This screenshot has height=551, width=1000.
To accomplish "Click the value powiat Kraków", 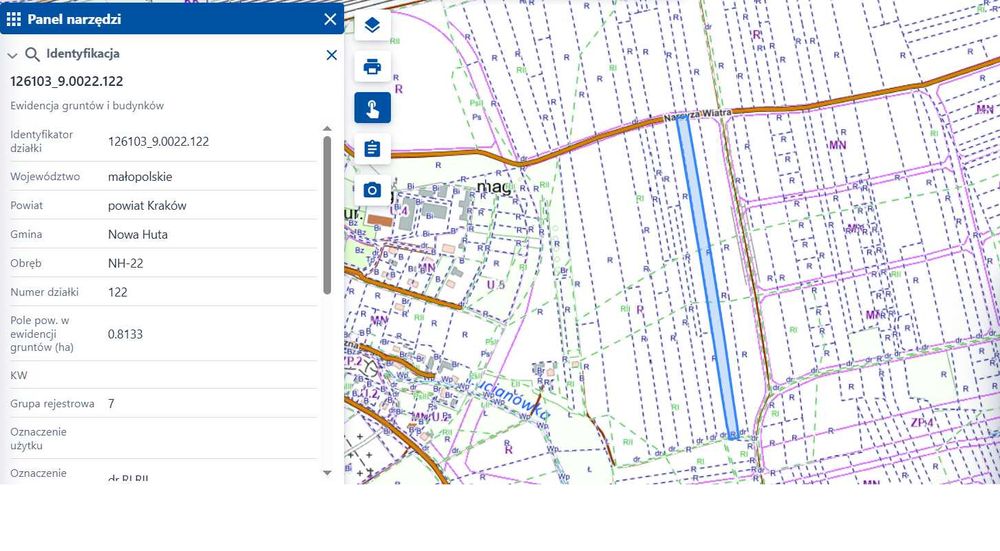I will click(147, 205).
